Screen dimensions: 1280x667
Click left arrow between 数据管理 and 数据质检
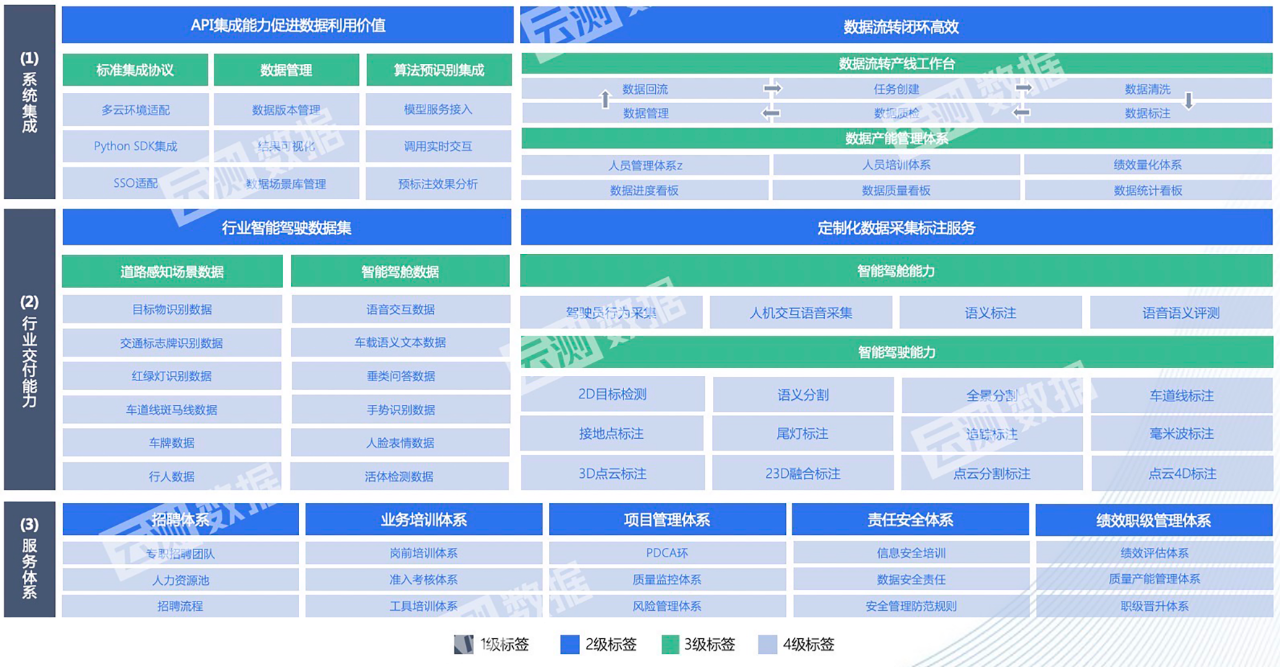[771, 113]
